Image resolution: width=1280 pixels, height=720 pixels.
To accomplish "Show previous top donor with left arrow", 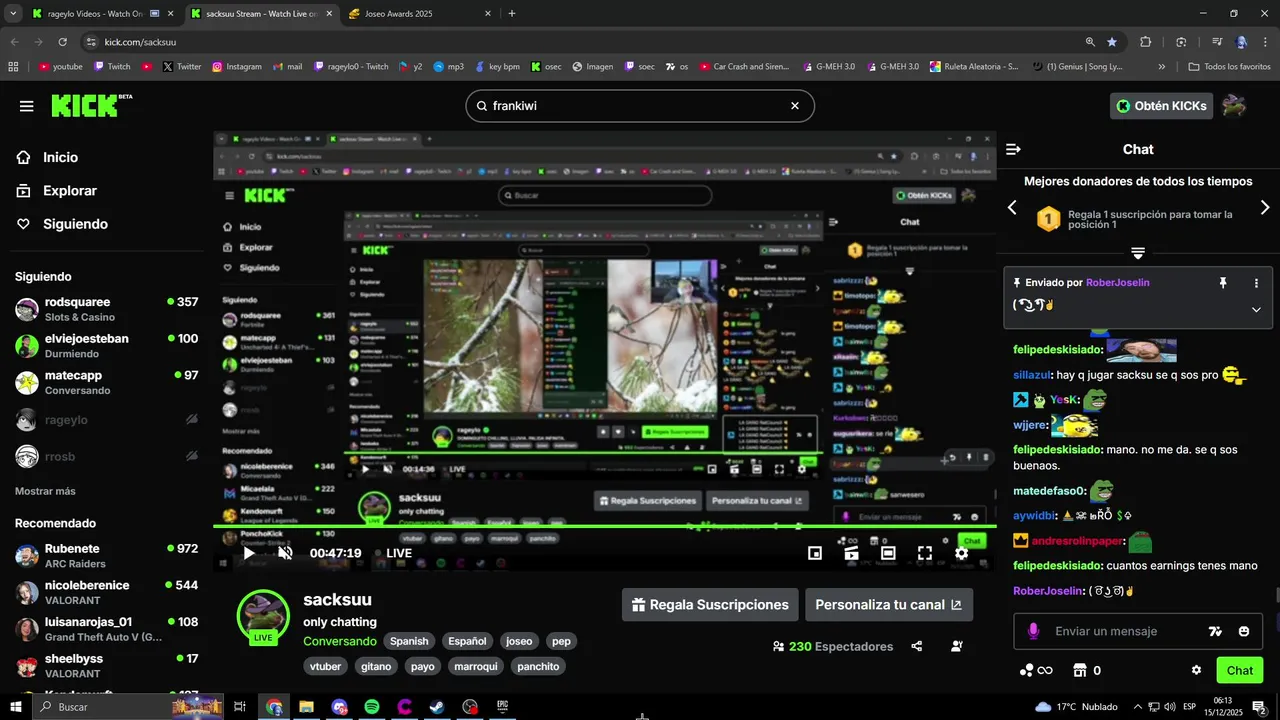I will coord(1012,207).
